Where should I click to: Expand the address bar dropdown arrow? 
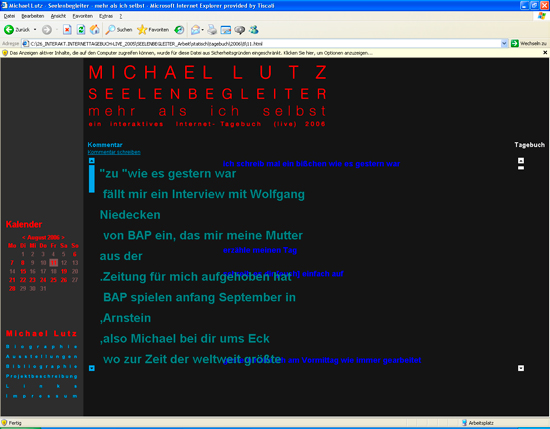[504, 43]
